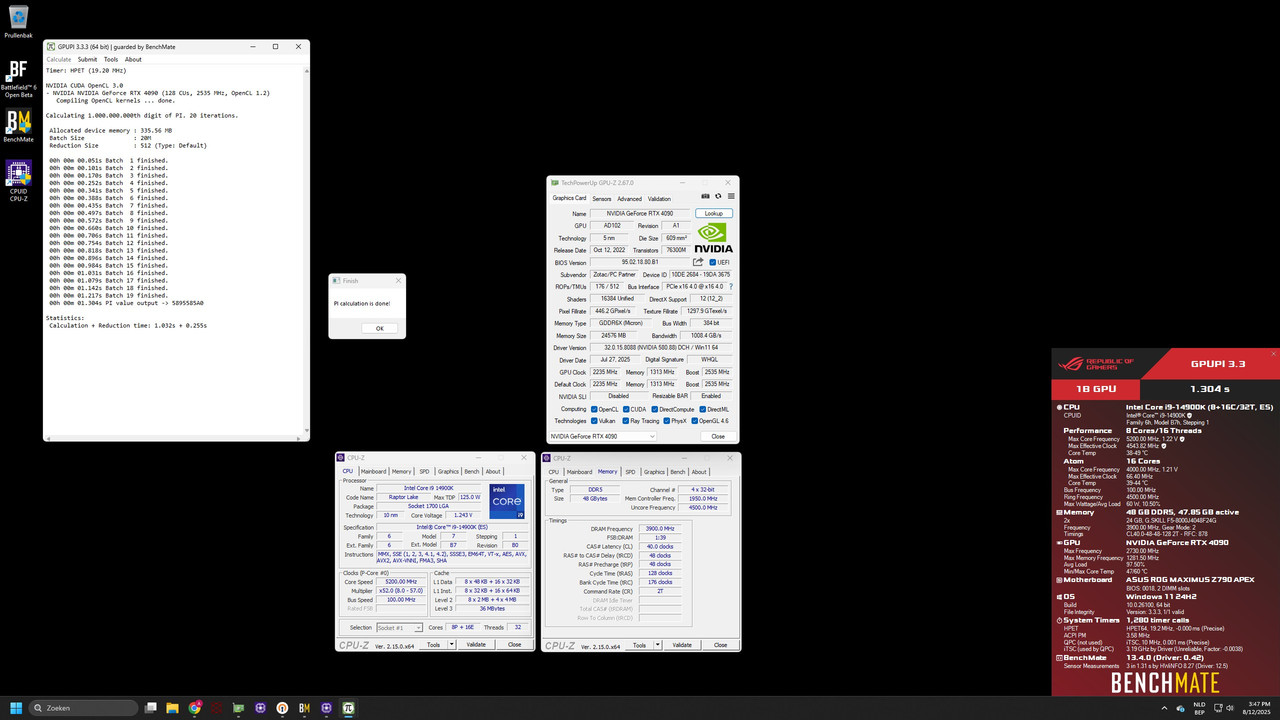Click the Zoeken taskbar search box
This screenshot has height=720, width=1280.
coord(82,707)
